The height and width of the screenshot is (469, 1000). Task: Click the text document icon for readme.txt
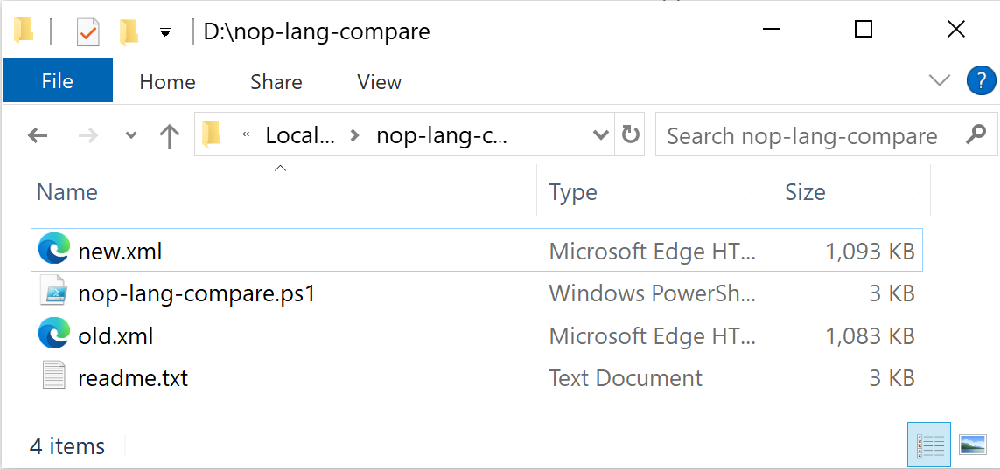pos(54,378)
